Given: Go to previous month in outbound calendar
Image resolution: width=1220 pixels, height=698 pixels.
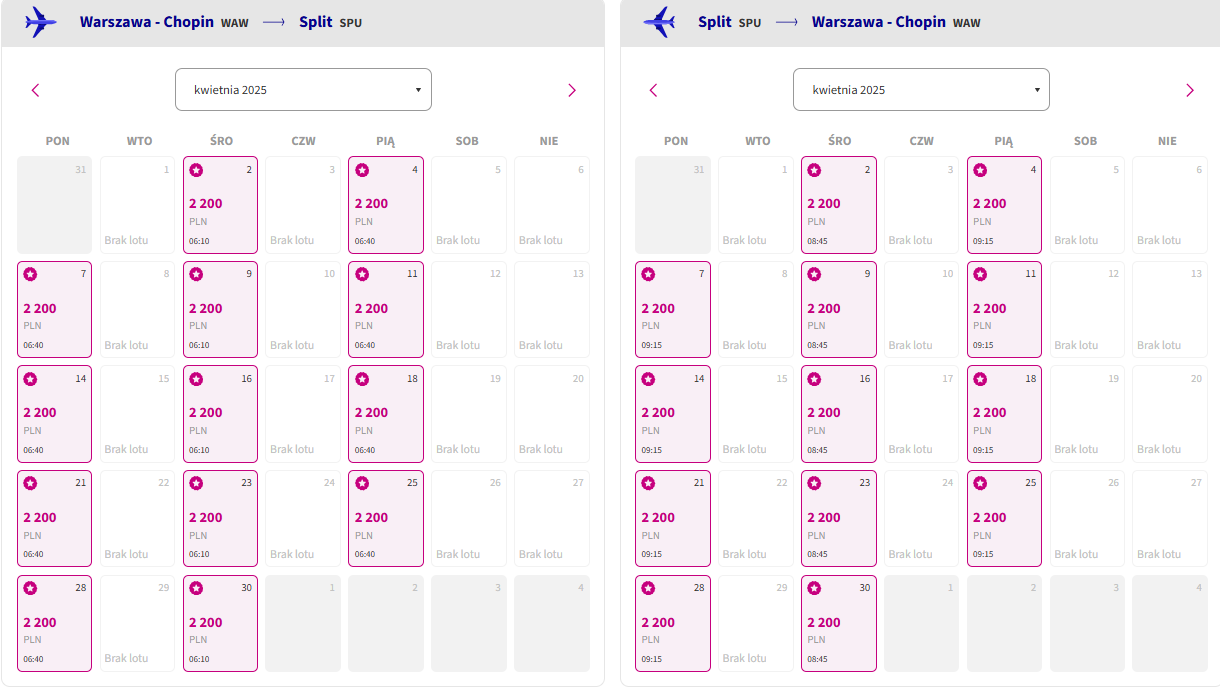Looking at the screenshot, I should (x=36, y=90).
